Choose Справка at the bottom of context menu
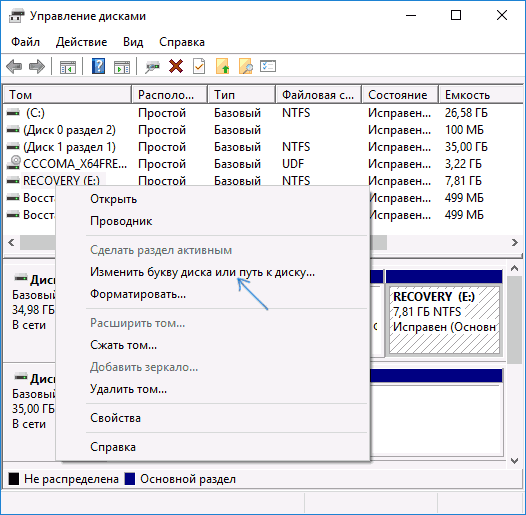 [x=213, y=447]
